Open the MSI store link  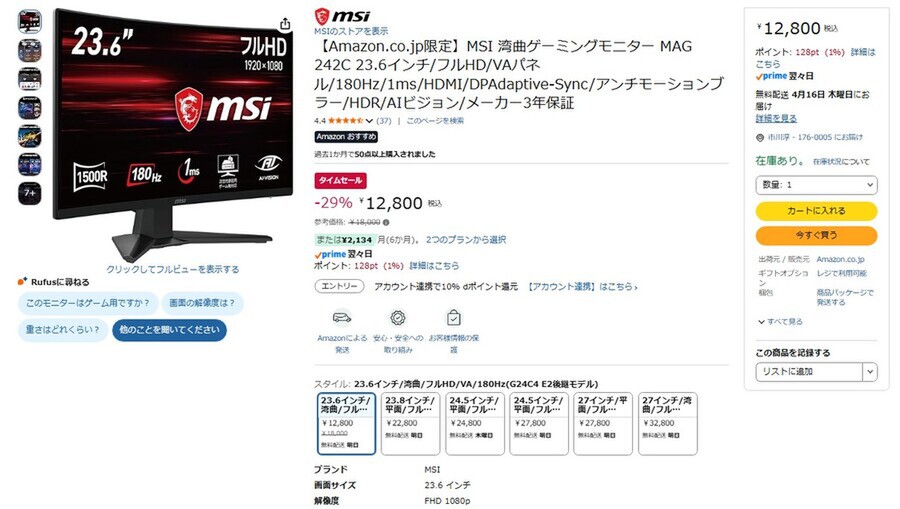pos(351,31)
